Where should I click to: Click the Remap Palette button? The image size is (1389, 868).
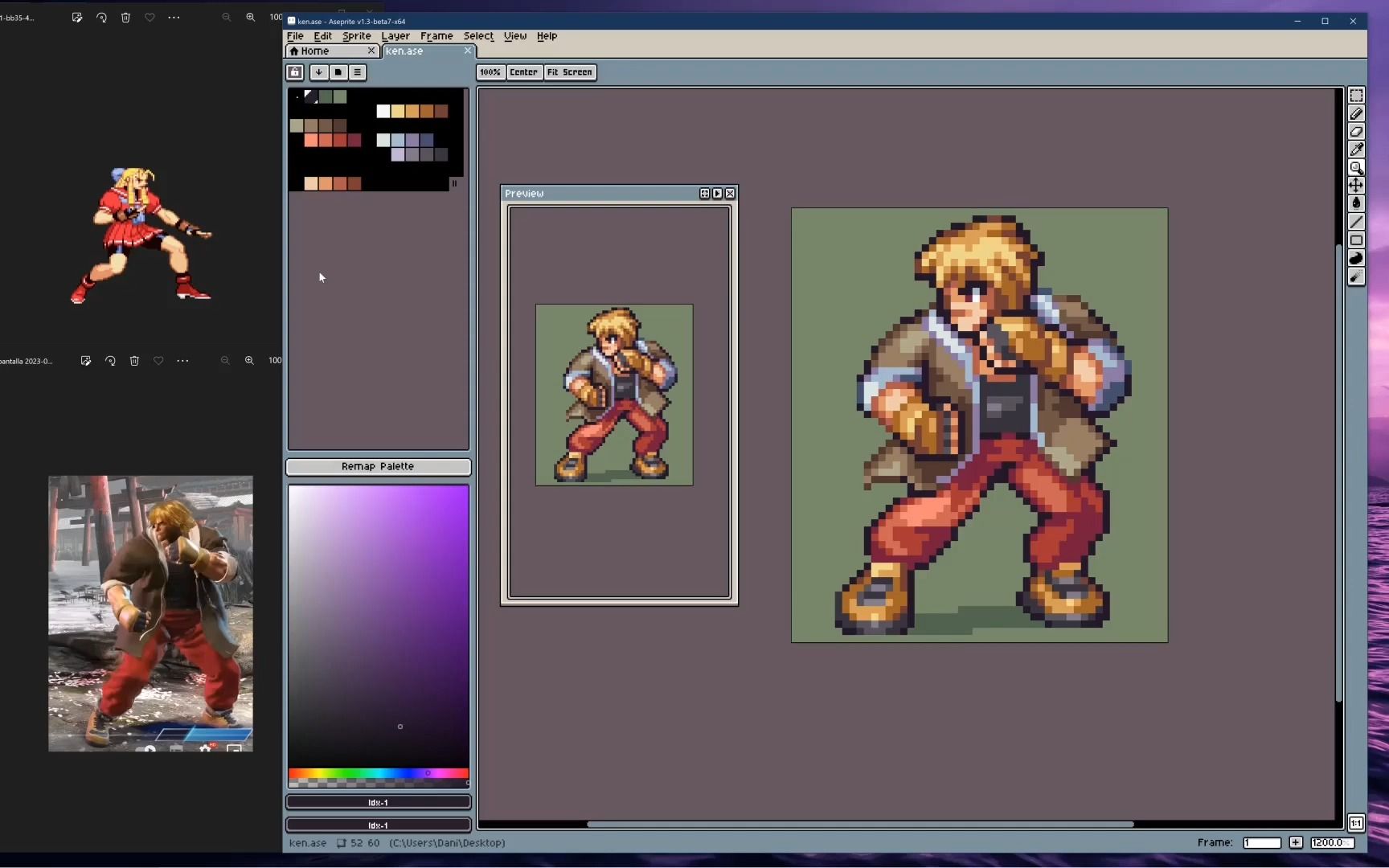[x=379, y=467]
